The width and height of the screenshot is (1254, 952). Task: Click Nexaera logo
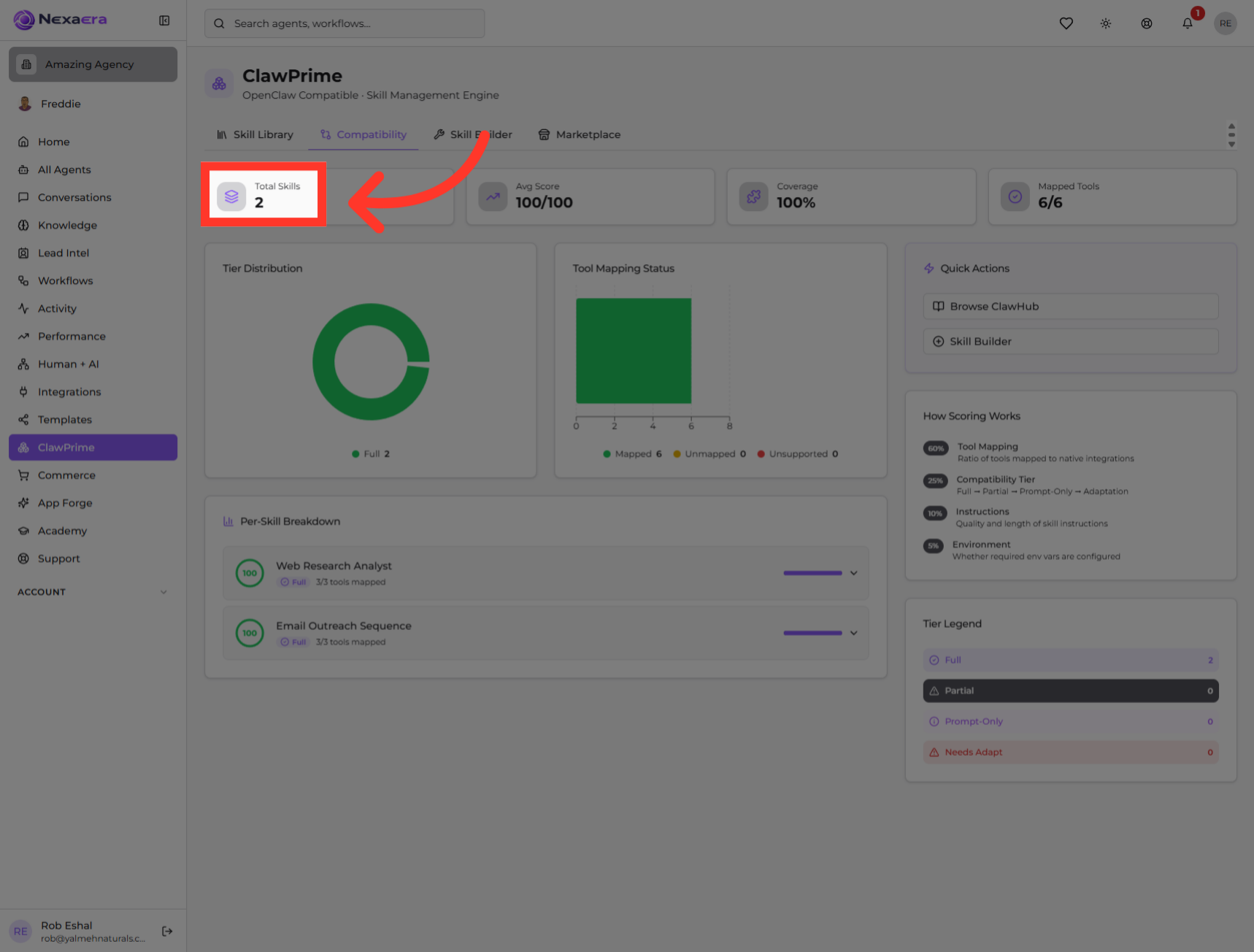[x=60, y=20]
